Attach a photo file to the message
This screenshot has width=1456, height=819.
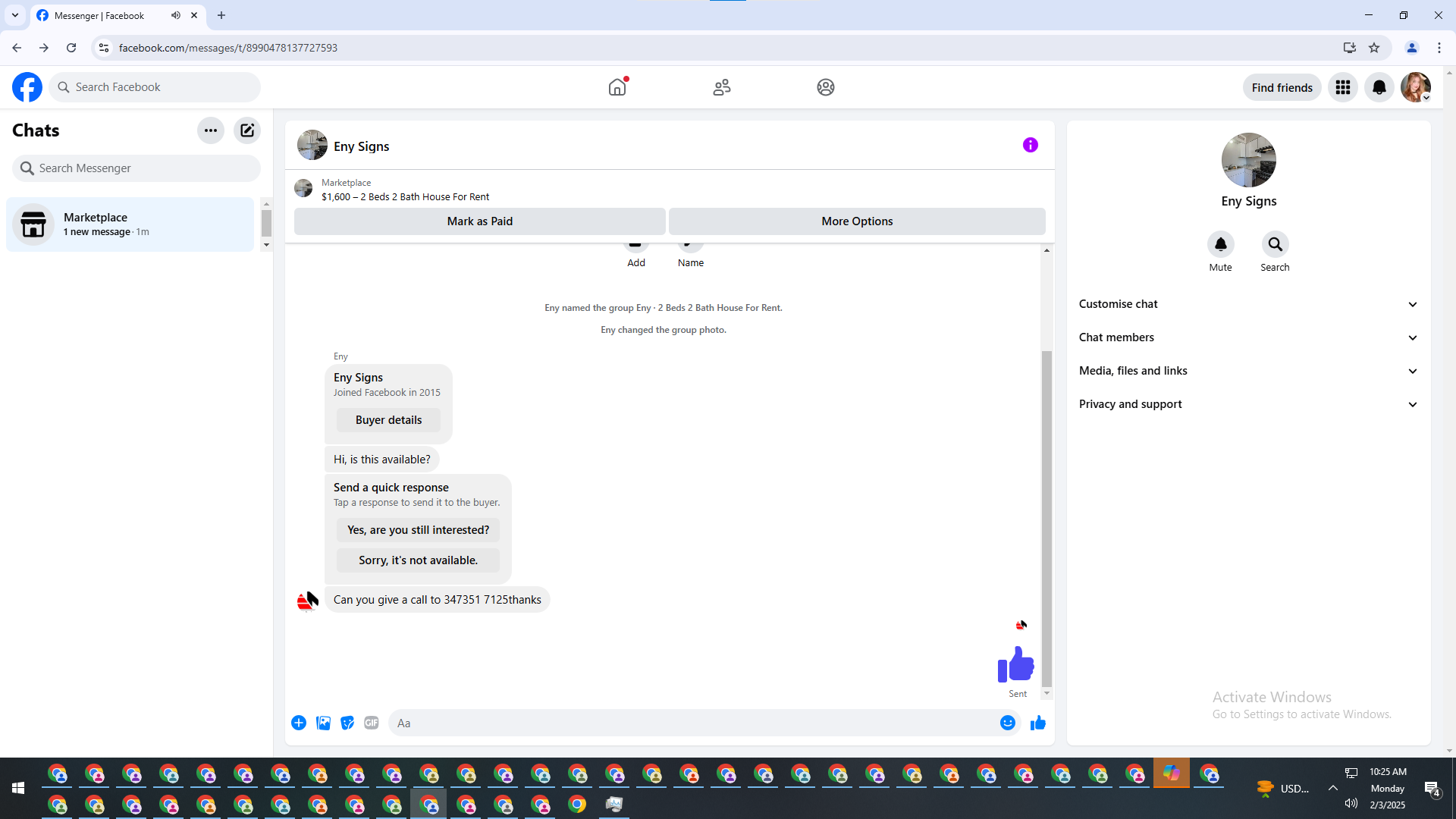tap(323, 723)
